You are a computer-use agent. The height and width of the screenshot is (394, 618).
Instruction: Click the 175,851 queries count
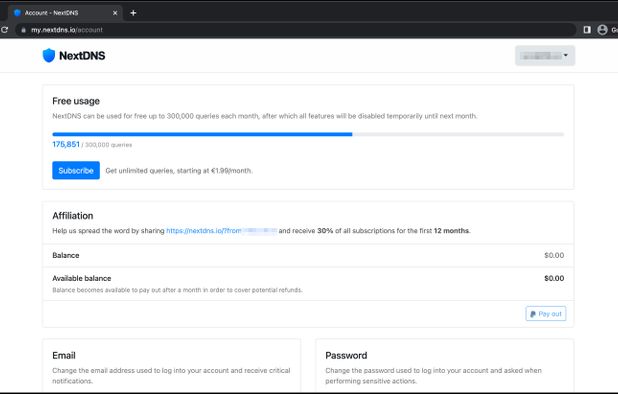[x=66, y=144]
